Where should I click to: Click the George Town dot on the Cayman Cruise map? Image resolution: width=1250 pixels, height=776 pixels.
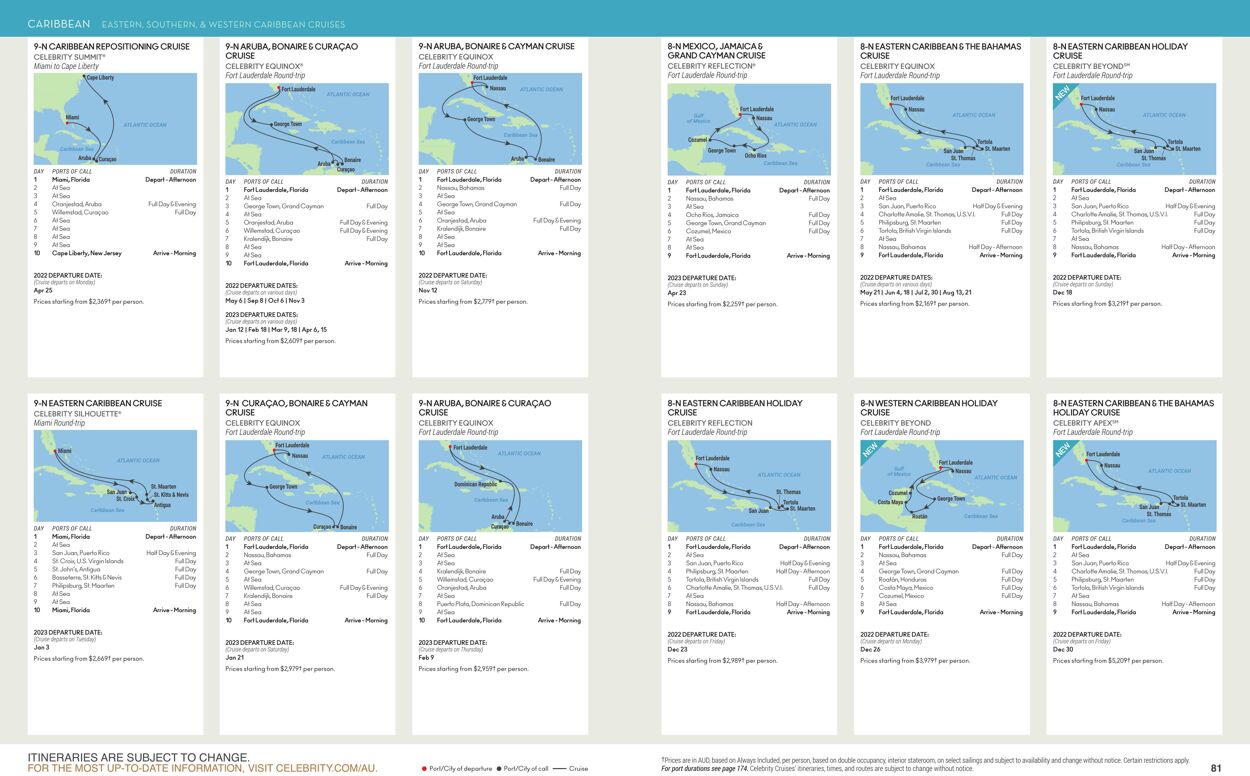[x=465, y=120]
